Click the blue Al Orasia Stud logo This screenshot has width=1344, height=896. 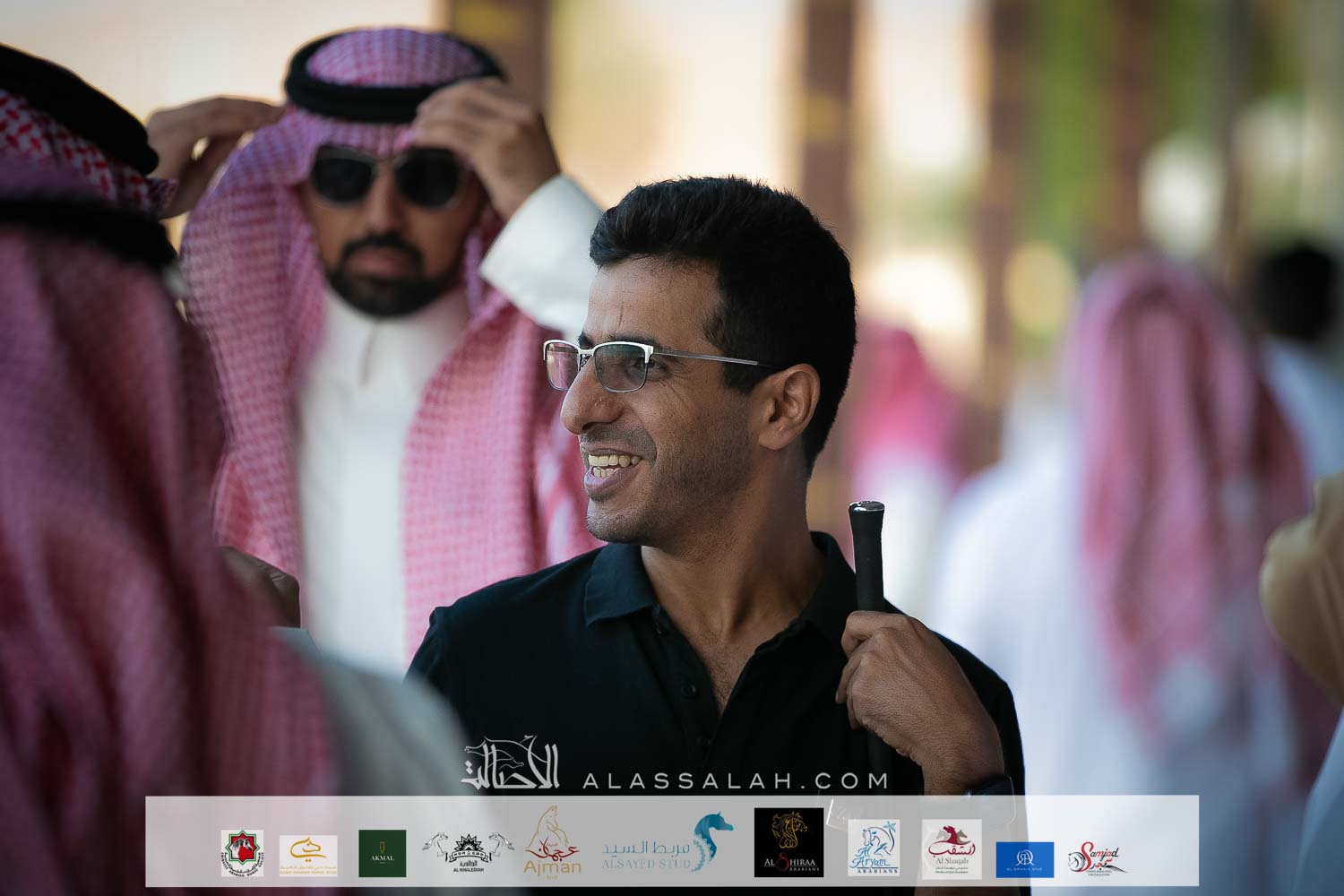(x=1024, y=859)
